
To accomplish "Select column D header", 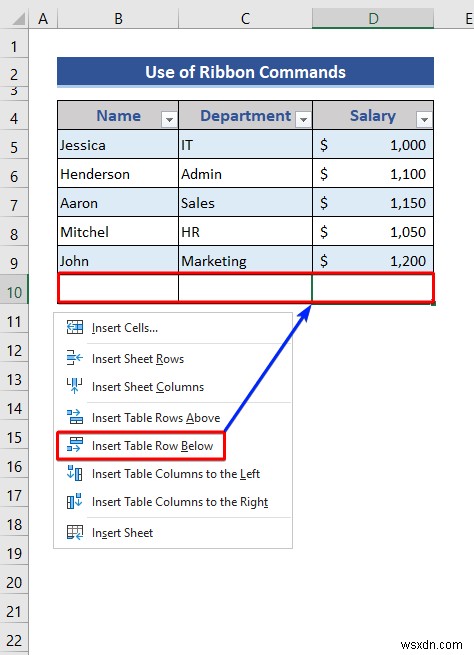I will pyautogui.click(x=373, y=18).
